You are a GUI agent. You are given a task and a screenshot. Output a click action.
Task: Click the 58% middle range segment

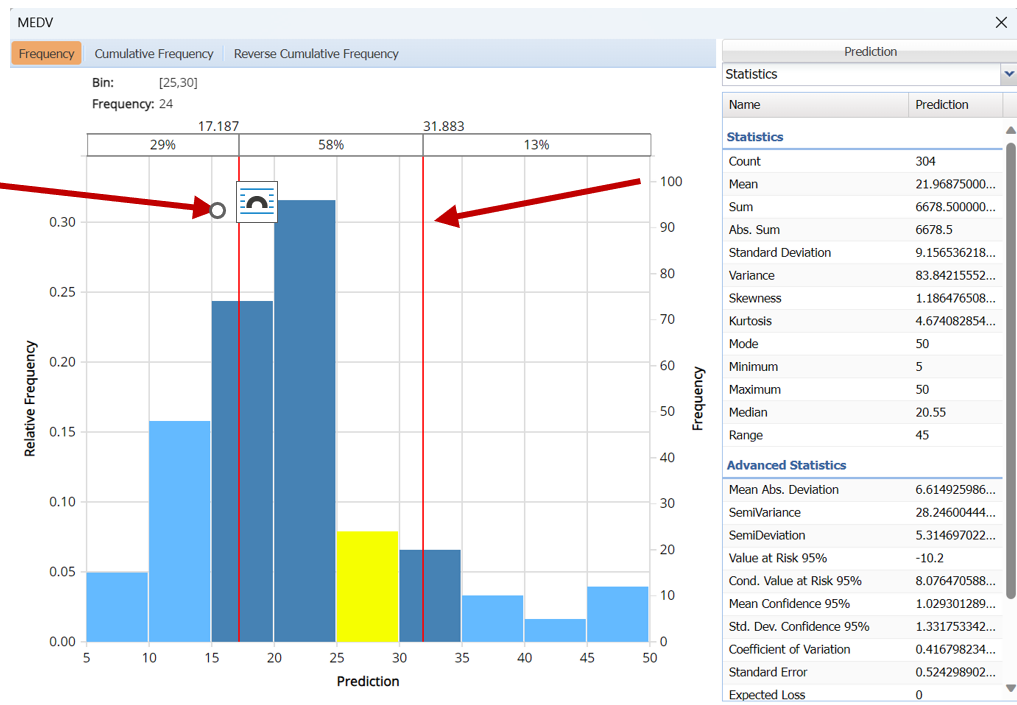click(x=331, y=145)
